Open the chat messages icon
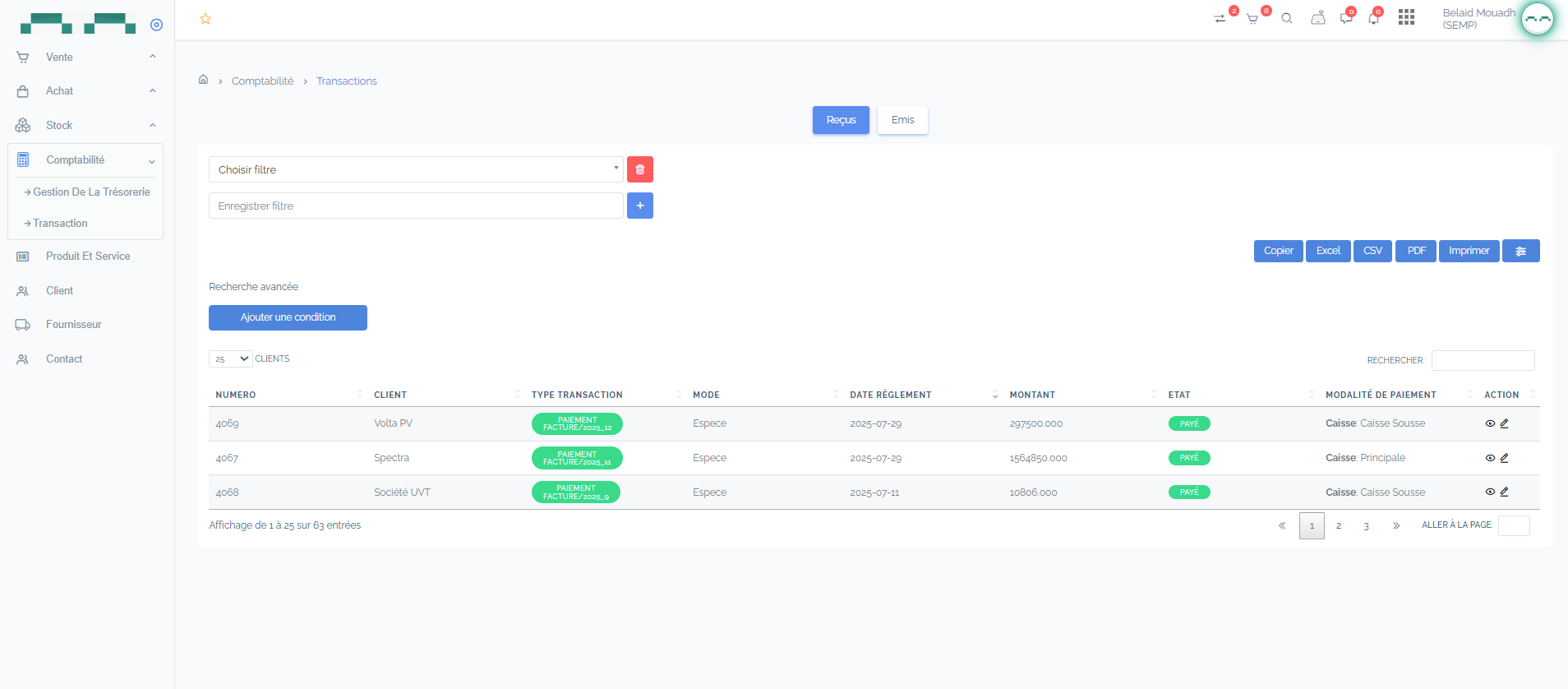1568x689 pixels. coord(1346,18)
